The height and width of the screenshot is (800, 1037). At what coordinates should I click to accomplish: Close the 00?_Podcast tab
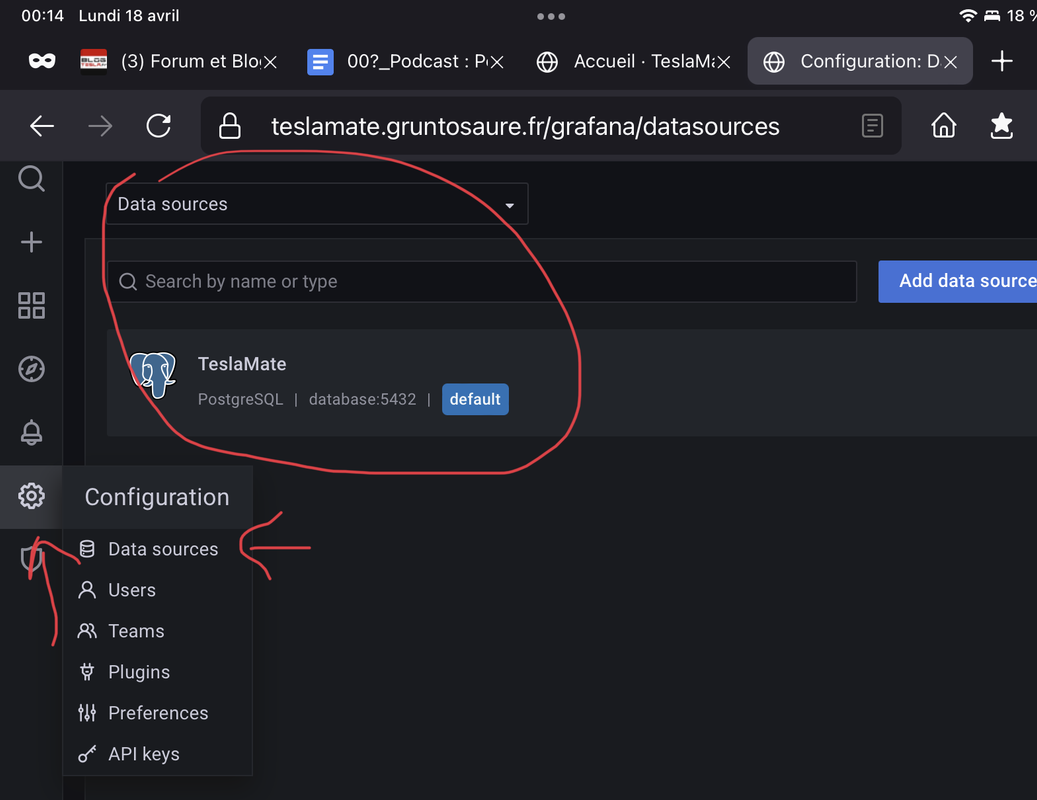click(x=497, y=62)
